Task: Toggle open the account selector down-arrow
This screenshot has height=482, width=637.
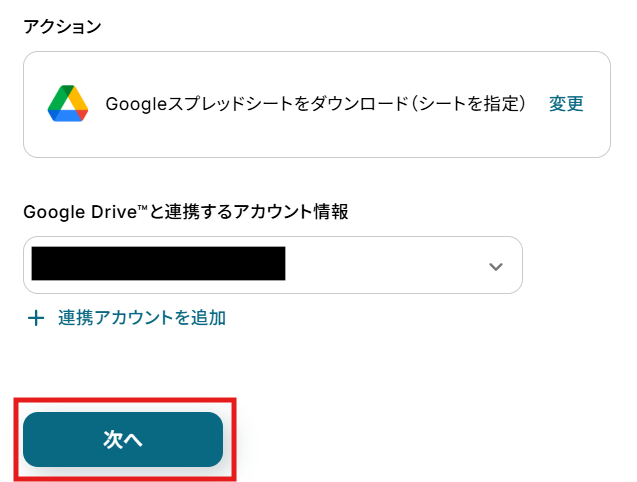Action: point(495,266)
